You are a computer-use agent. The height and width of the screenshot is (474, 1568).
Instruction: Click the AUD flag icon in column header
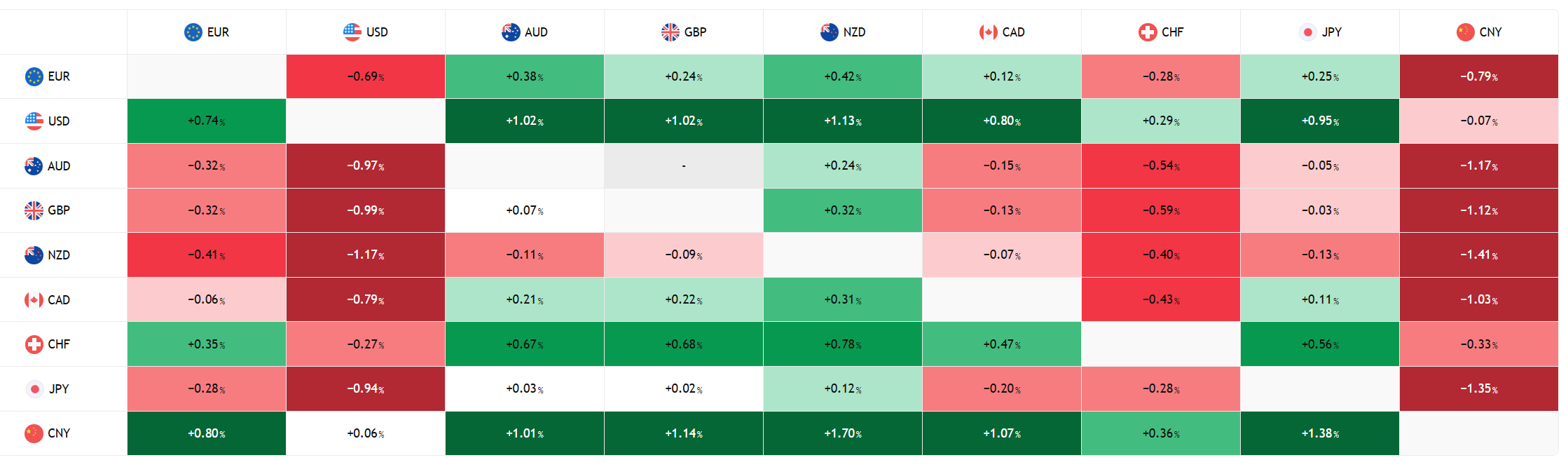(x=511, y=32)
